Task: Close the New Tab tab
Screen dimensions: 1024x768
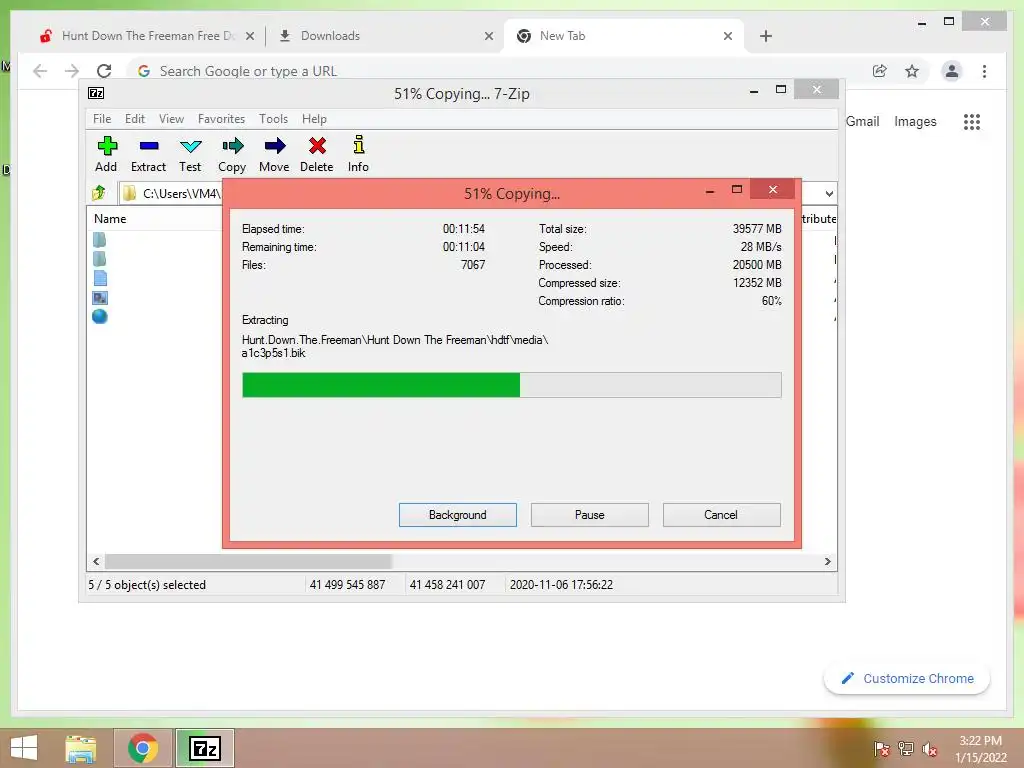Action: [x=728, y=36]
